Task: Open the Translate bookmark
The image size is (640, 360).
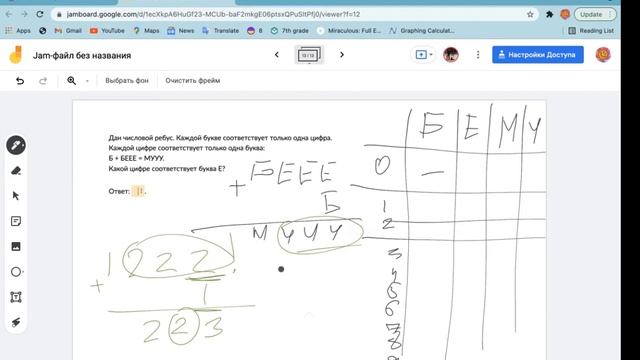Action: [220, 31]
